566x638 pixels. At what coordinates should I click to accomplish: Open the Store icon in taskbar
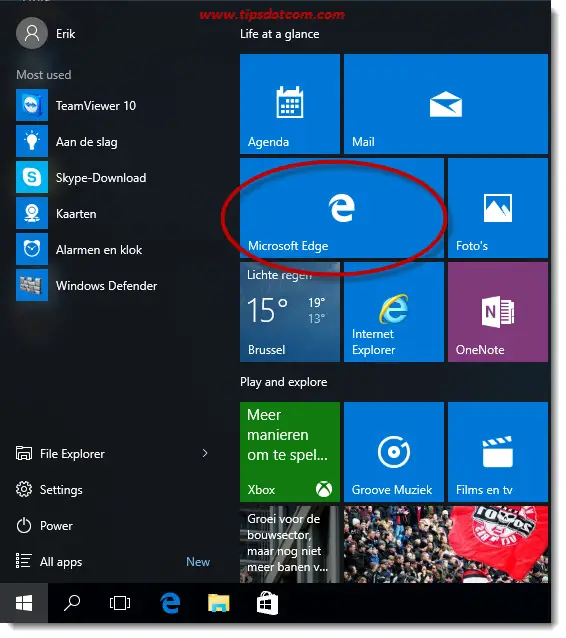[267, 603]
